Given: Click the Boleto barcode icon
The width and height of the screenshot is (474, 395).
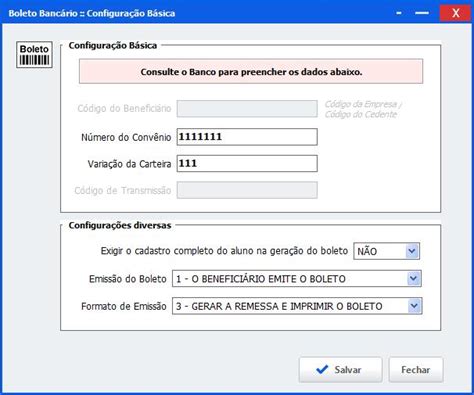Looking at the screenshot, I should point(34,55).
